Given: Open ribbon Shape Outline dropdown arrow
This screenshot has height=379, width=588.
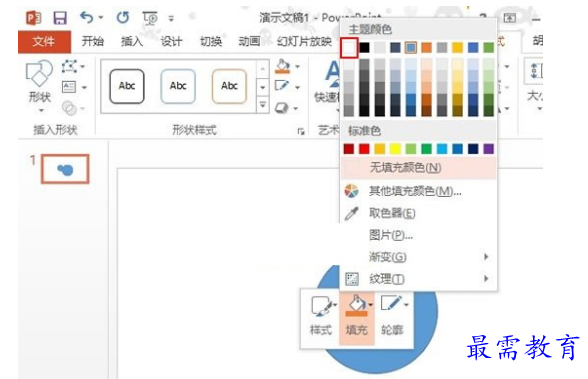Looking at the screenshot, I should (297, 87).
